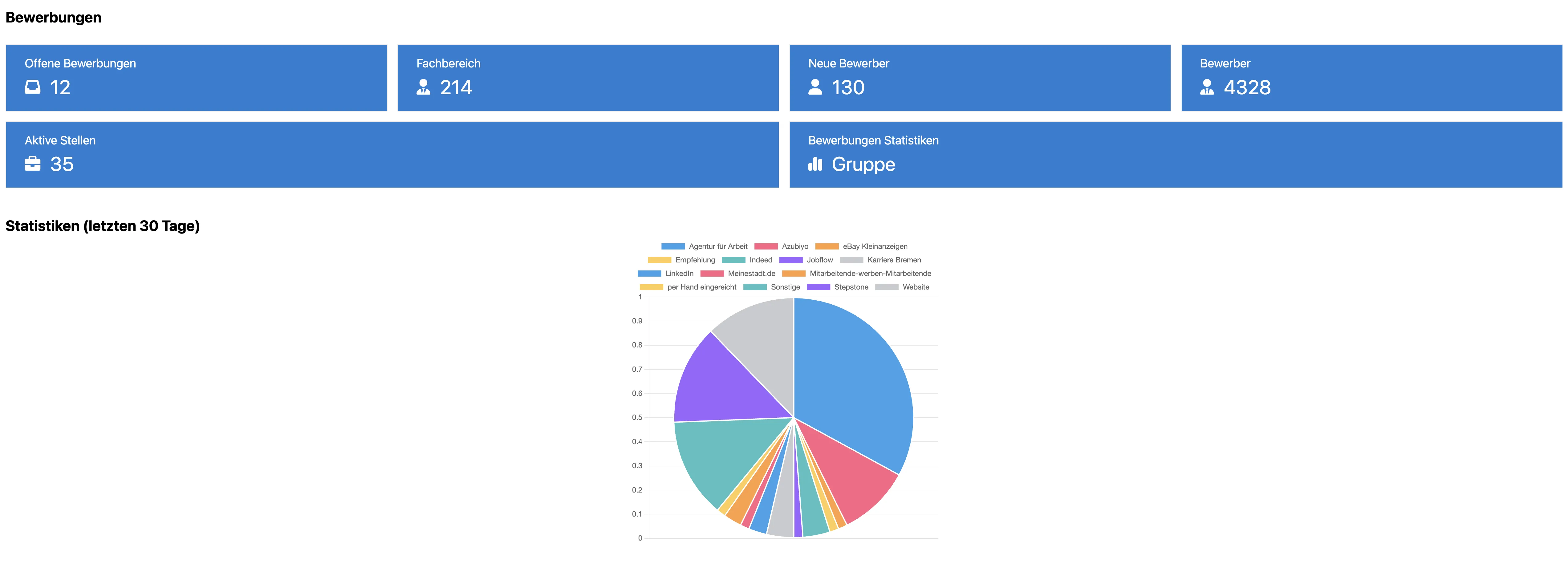Screen dimensions: 1568x576
Task: Open the Aktive Stellen card
Action: [392, 155]
